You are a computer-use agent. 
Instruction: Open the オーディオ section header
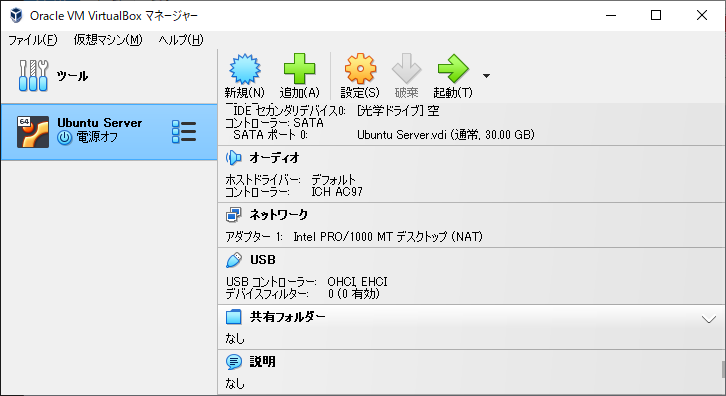274,158
